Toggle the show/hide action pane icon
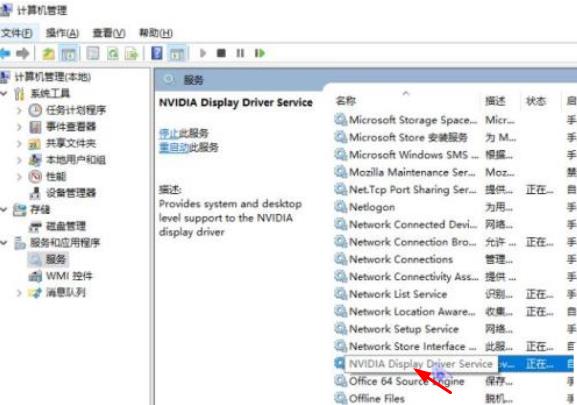Screen dimensions: 577x405 pyautogui.click(x=177, y=54)
